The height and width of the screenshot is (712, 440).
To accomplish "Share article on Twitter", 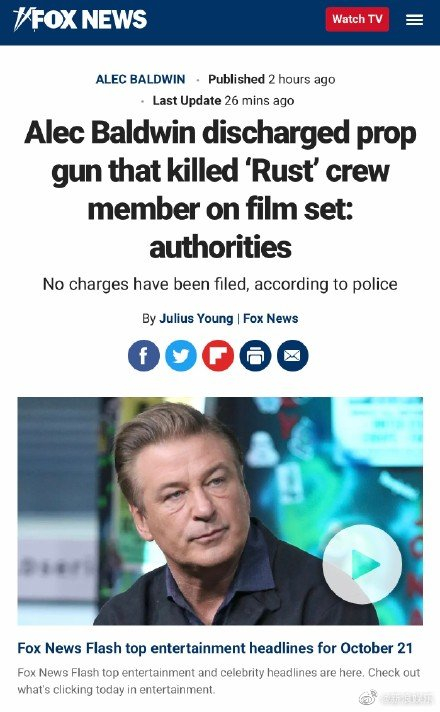I will (x=181, y=356).
